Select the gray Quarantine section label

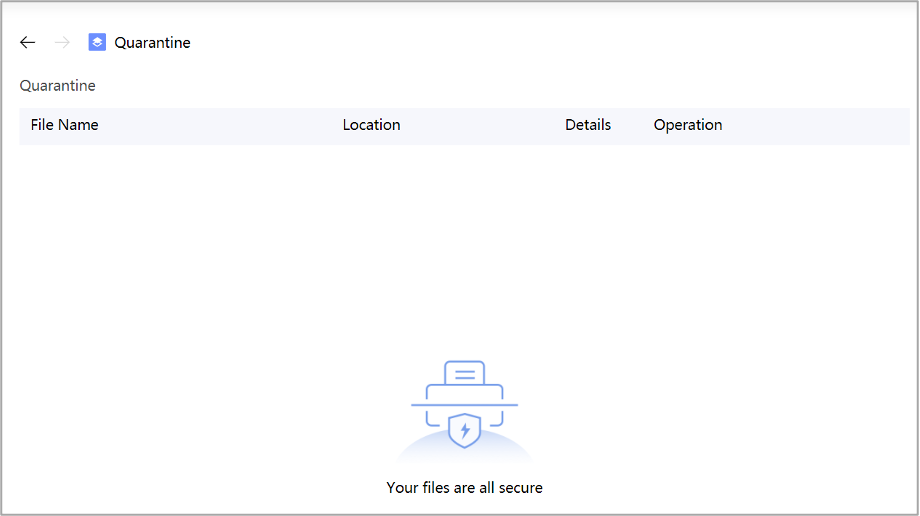58,86
